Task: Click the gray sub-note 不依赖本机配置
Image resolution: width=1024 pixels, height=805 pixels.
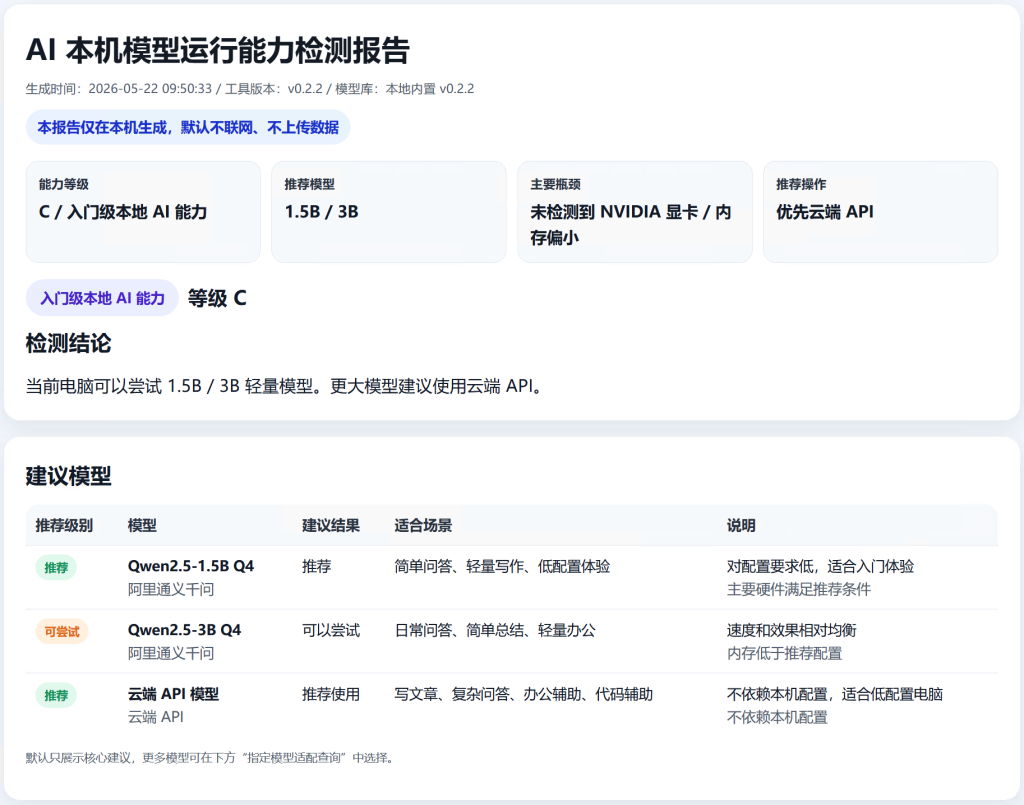Action: 777,718
